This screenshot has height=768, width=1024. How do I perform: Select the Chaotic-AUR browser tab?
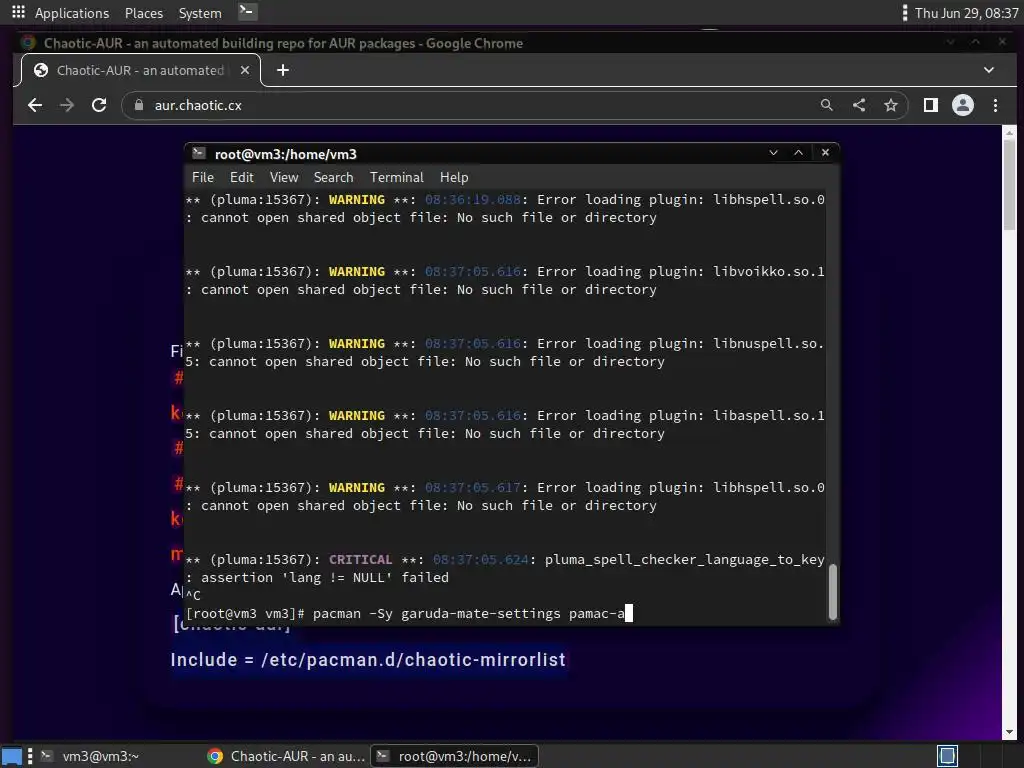point(140,71)
